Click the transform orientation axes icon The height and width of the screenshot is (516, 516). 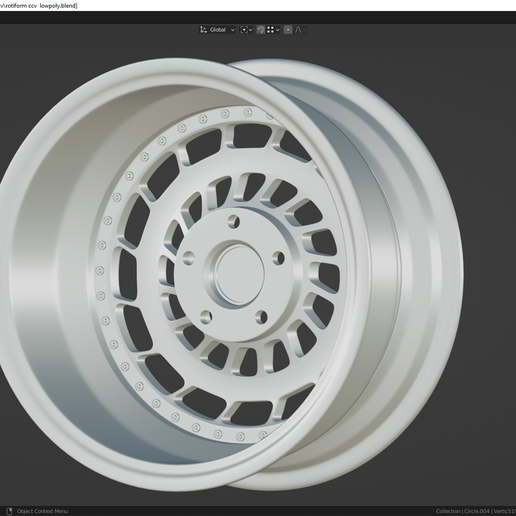pos(203,30)
